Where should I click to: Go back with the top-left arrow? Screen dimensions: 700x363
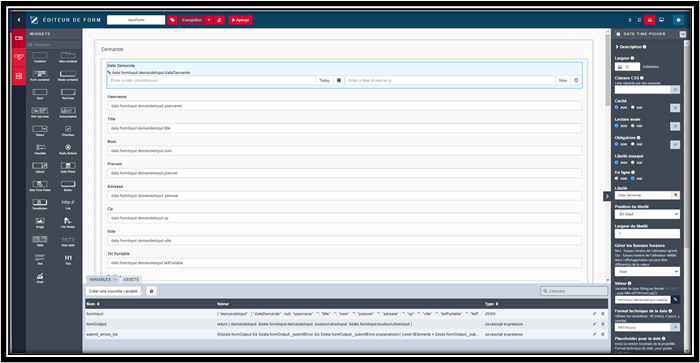[x=19, y=20]
